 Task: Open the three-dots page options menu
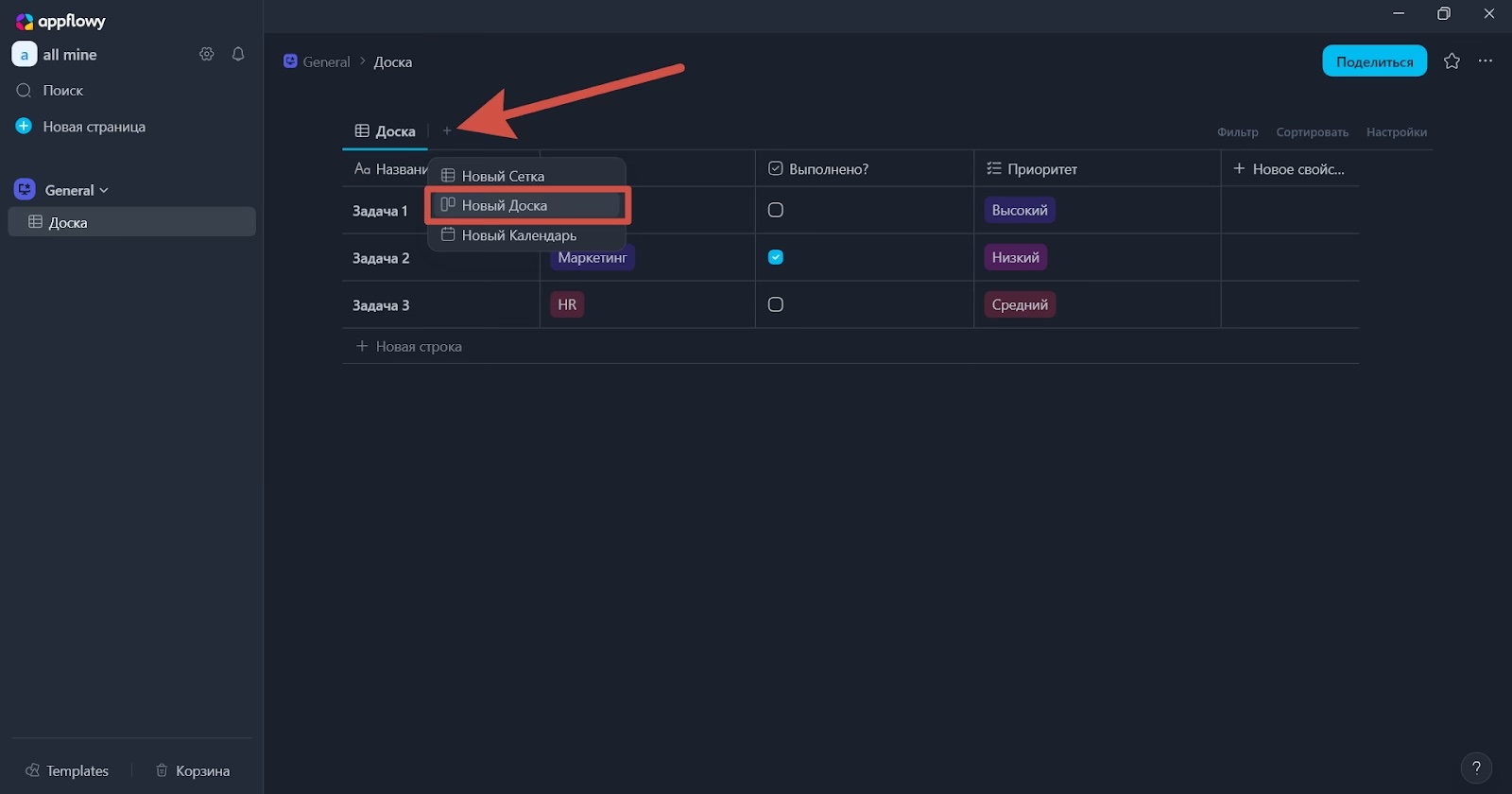[1486, 61]
